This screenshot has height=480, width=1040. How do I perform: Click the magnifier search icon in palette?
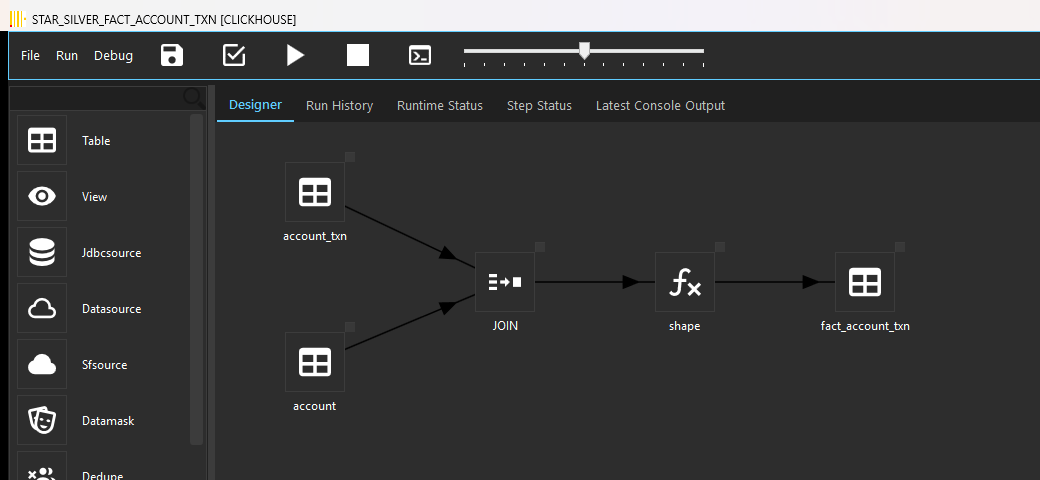(194, 98)
